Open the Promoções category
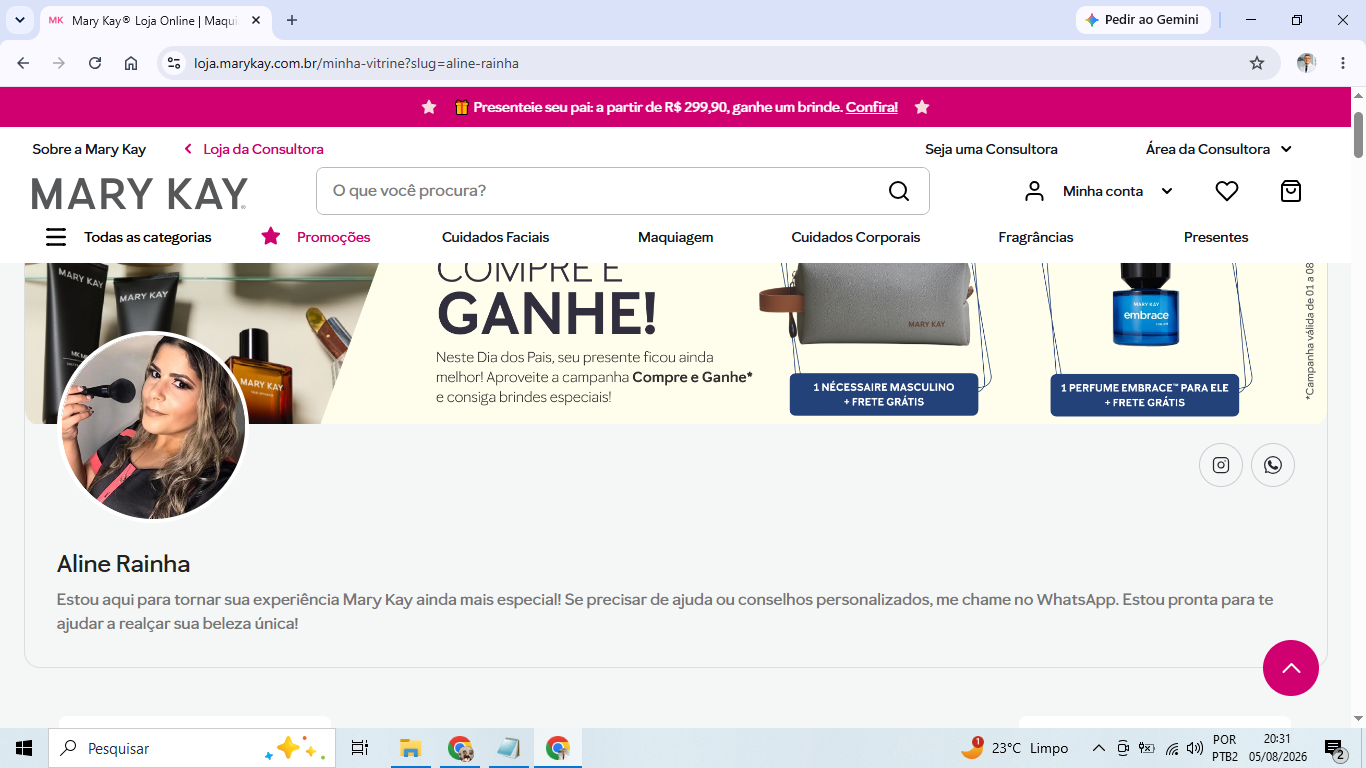 point(334,237)
